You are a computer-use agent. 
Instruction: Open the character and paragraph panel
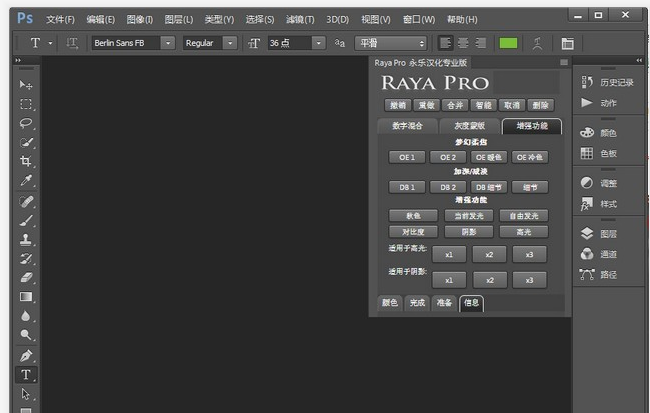[567, 43]
